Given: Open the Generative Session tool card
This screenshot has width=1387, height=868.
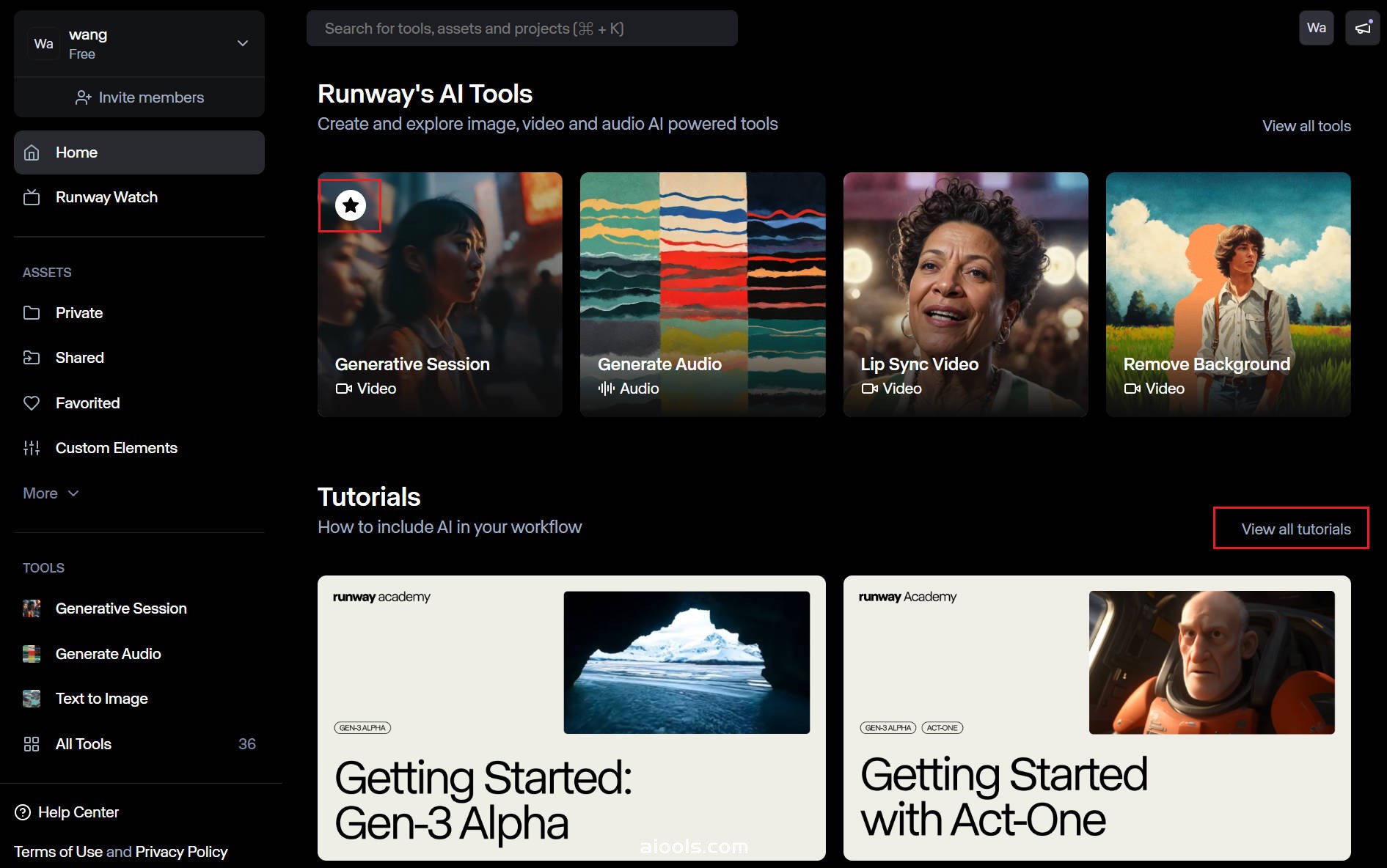Looking at the screenshot, I should 440,295.
